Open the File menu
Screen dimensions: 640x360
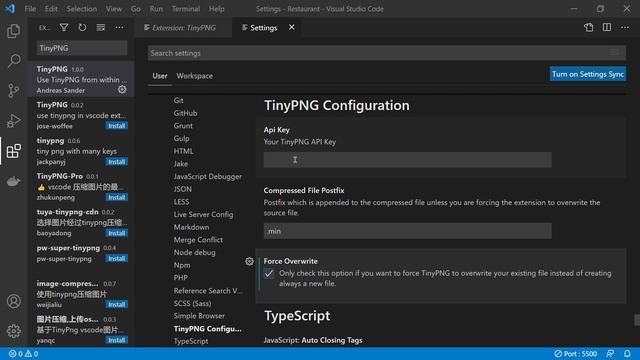(30, 9)
